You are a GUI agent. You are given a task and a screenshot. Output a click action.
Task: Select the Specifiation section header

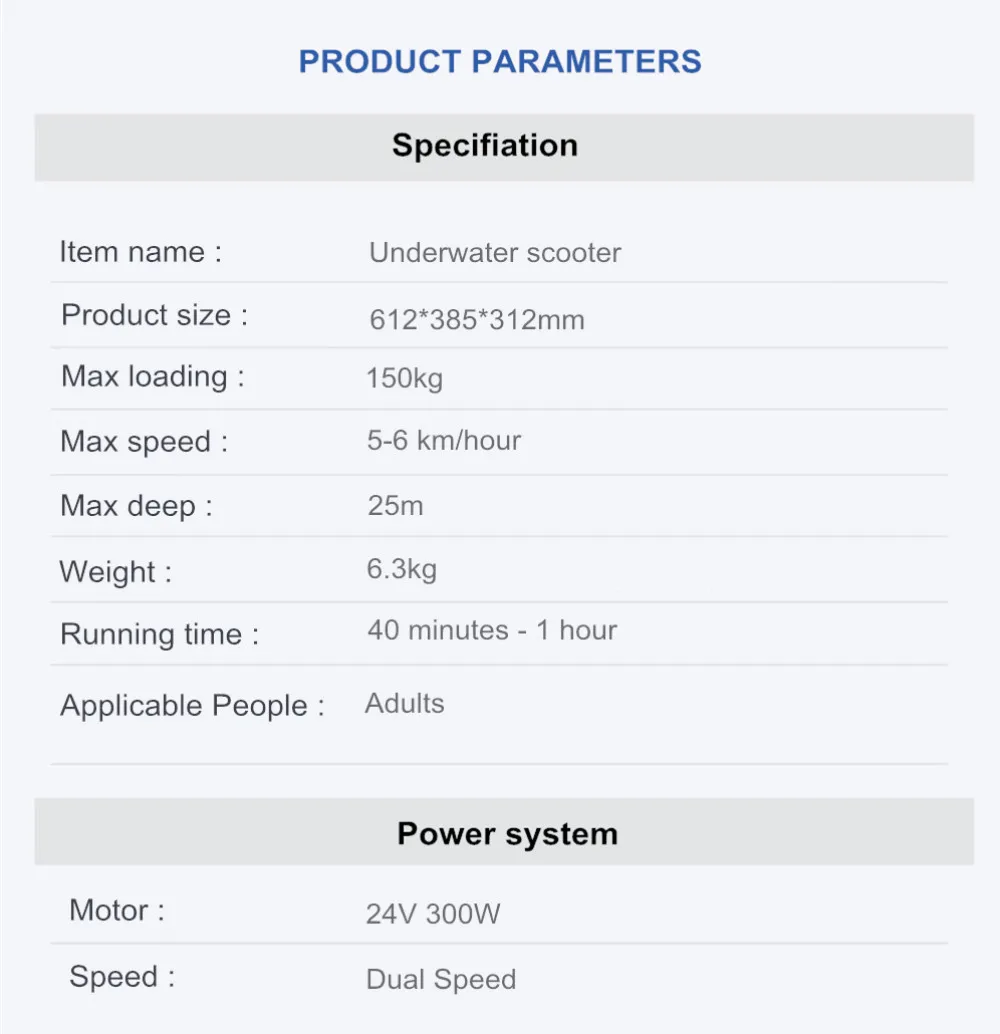504,147
